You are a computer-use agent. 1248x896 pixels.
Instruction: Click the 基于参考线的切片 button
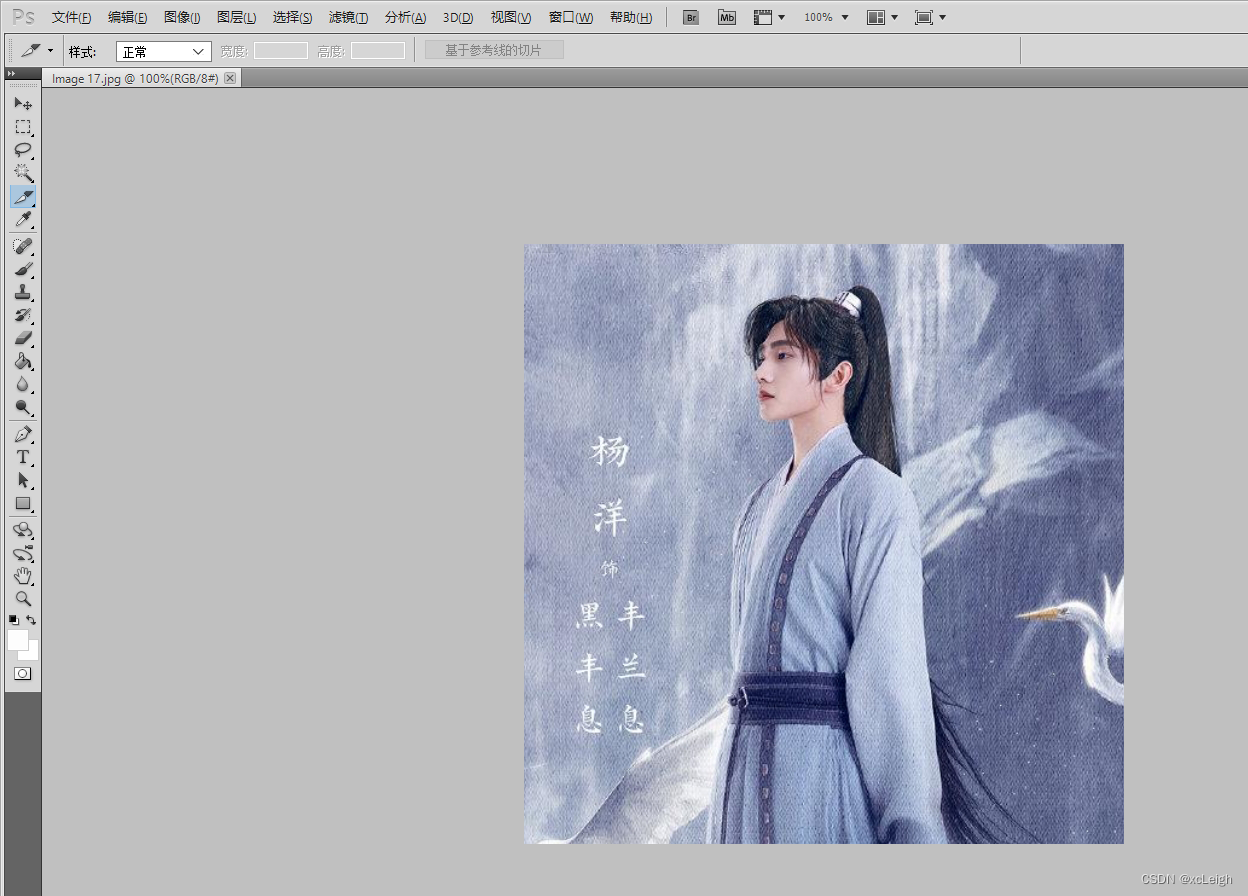(494, 50)
